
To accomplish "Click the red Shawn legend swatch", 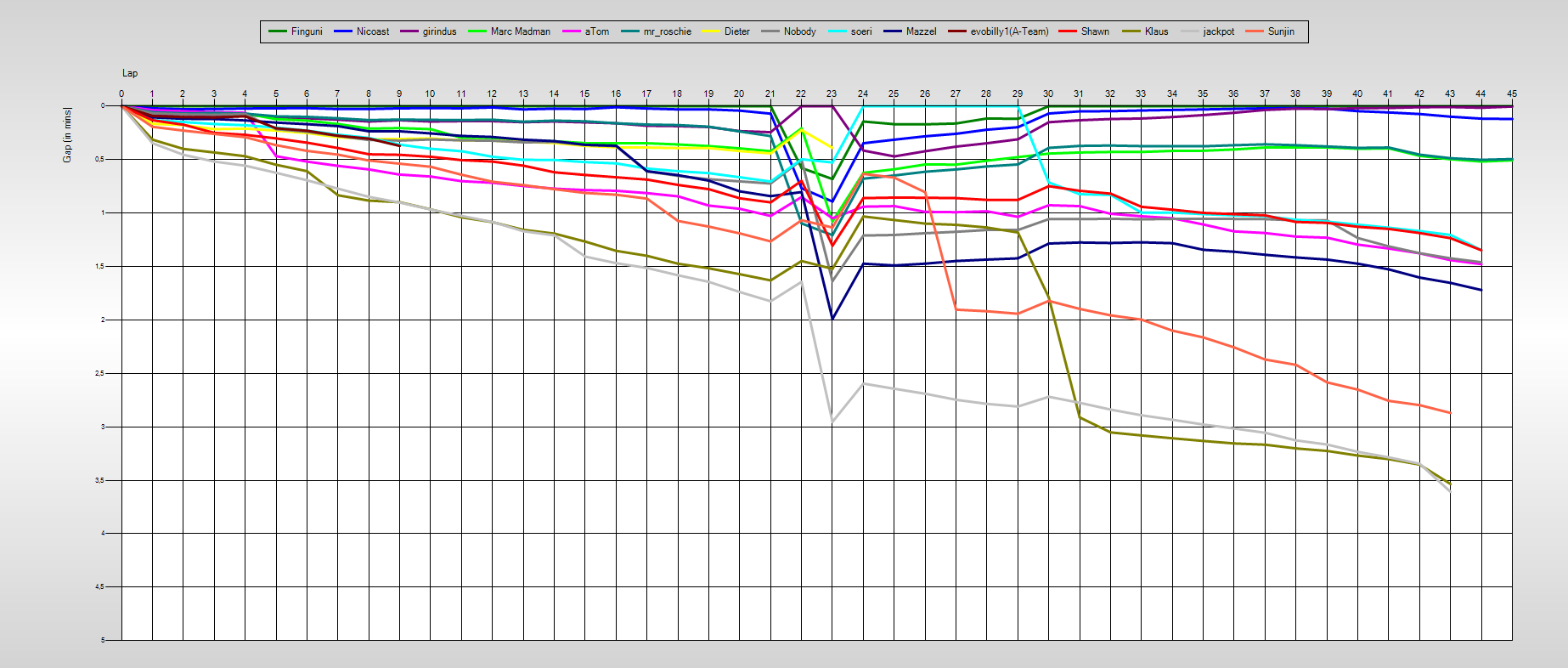I will click(1068, 31).
